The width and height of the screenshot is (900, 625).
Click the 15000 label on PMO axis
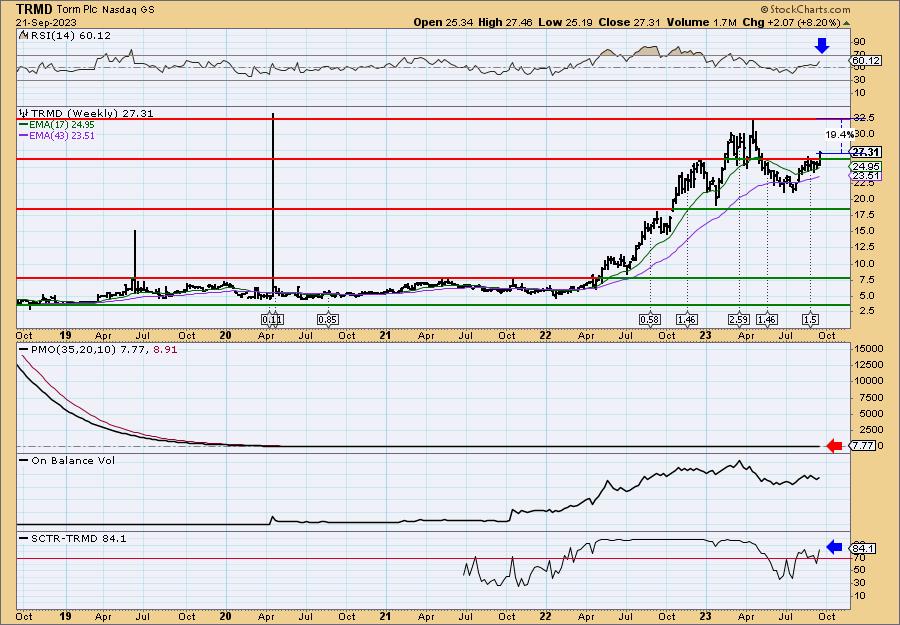868,349
